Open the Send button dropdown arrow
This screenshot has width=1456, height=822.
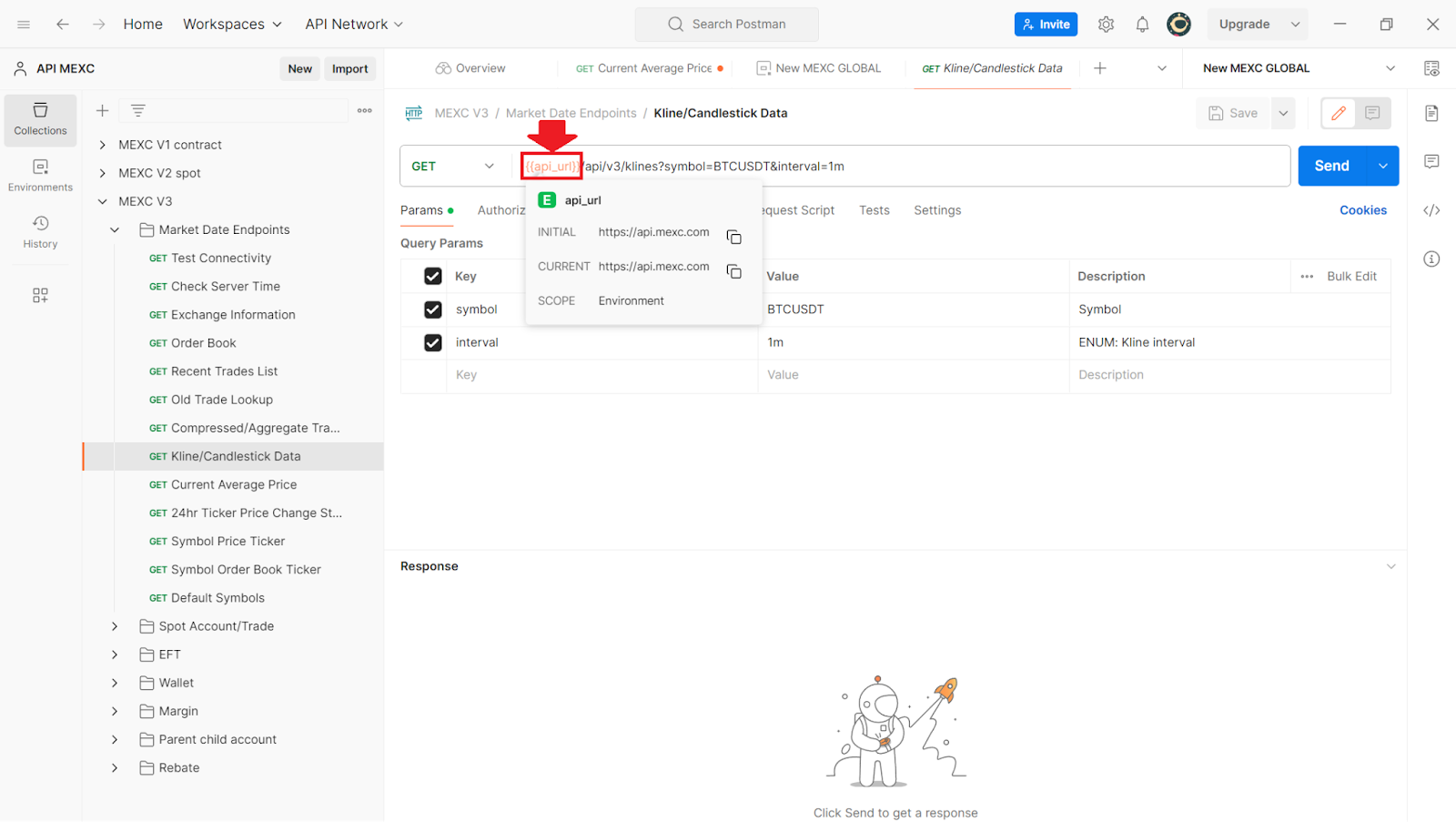[1383, 166]
